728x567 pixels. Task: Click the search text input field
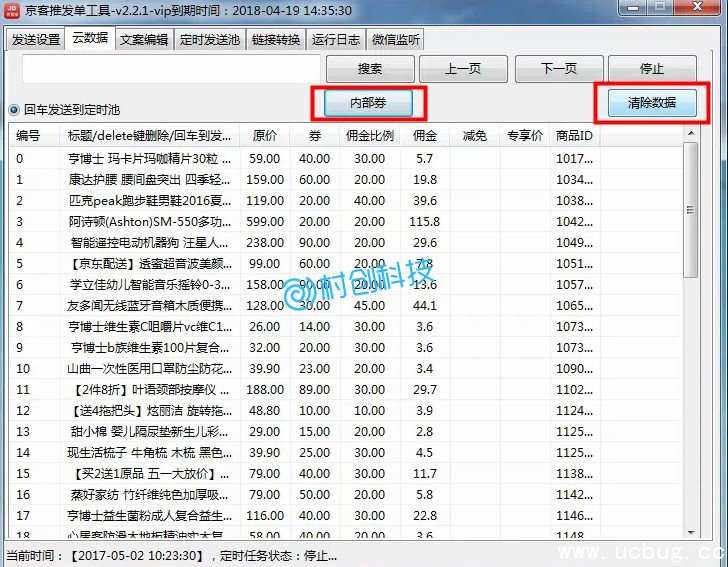pos(171,69)
